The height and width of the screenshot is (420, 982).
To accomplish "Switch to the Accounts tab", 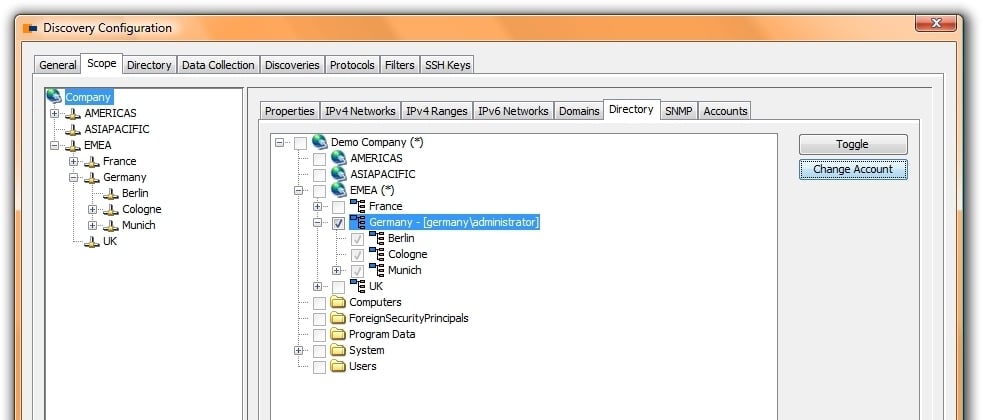I will pos(725,111).
